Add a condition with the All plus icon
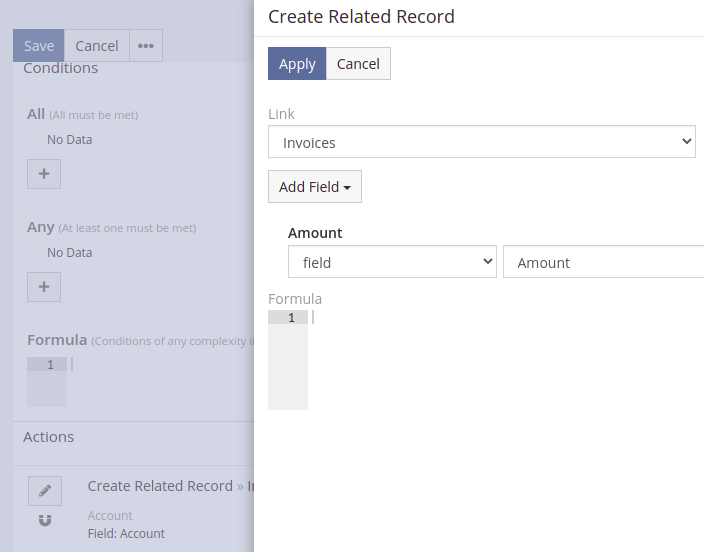 (44, 174)
